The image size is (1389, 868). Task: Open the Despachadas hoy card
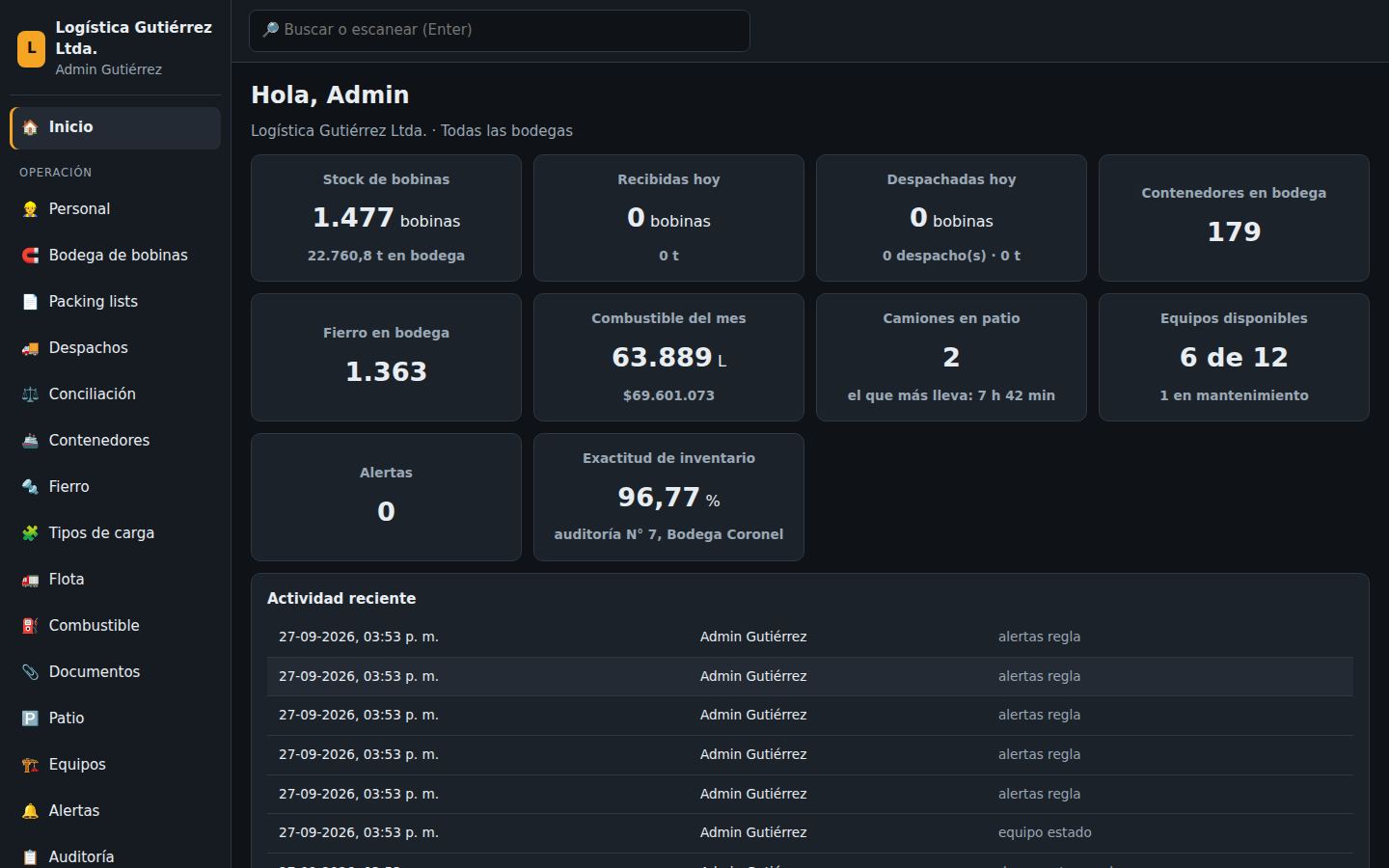coord(951,218)
